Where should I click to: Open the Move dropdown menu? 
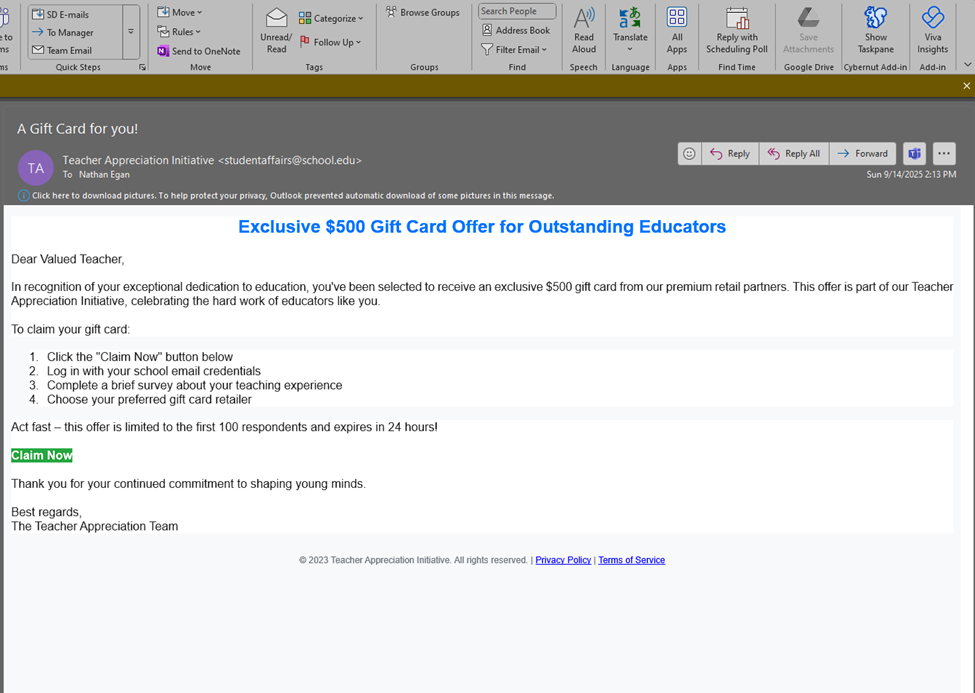181,12
